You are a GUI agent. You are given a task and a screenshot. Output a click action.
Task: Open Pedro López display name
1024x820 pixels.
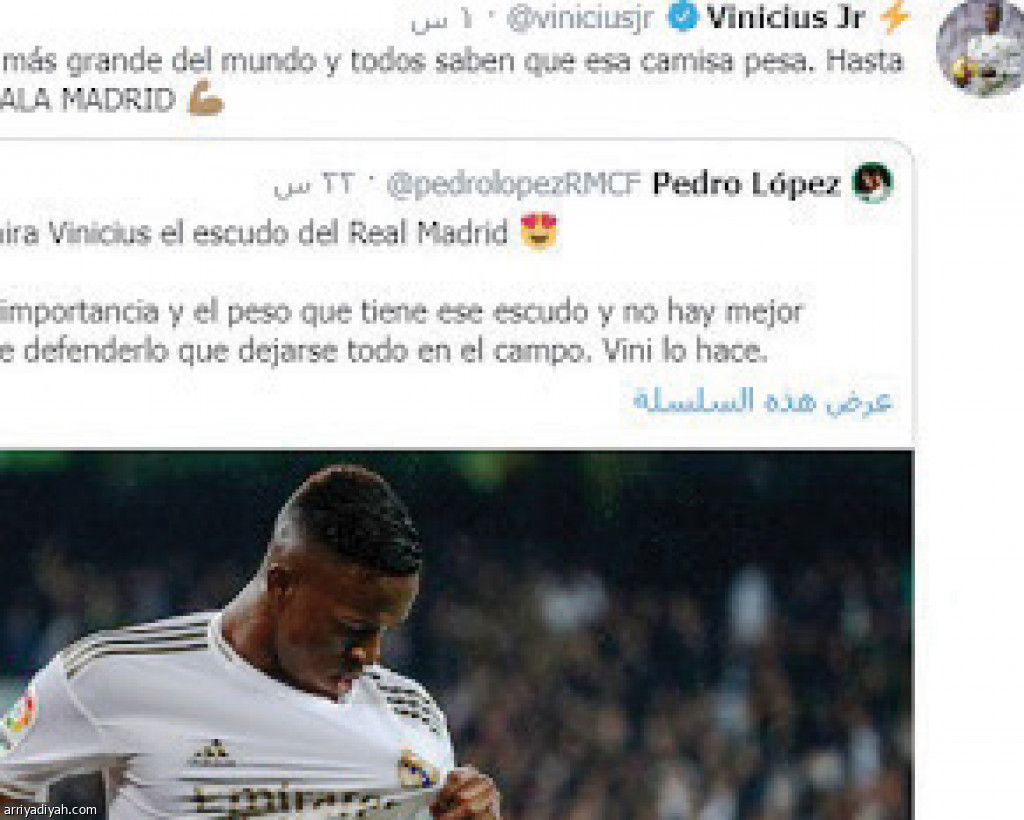pyautogui.click(x=746, y=185)
